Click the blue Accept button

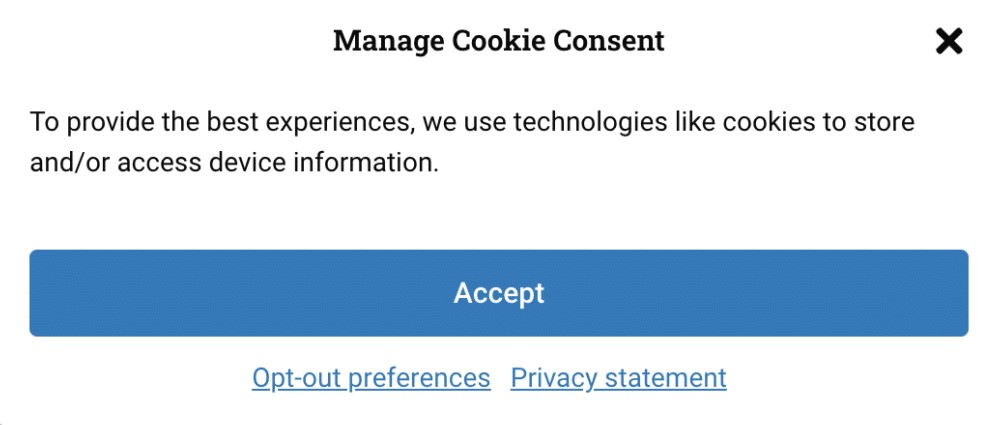(498, 293)
